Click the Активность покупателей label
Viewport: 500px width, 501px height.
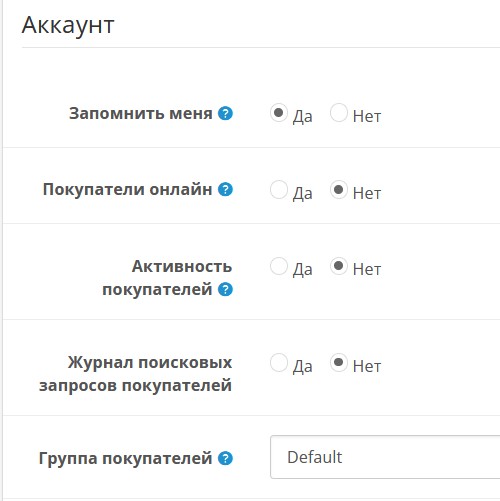[167, 278]
